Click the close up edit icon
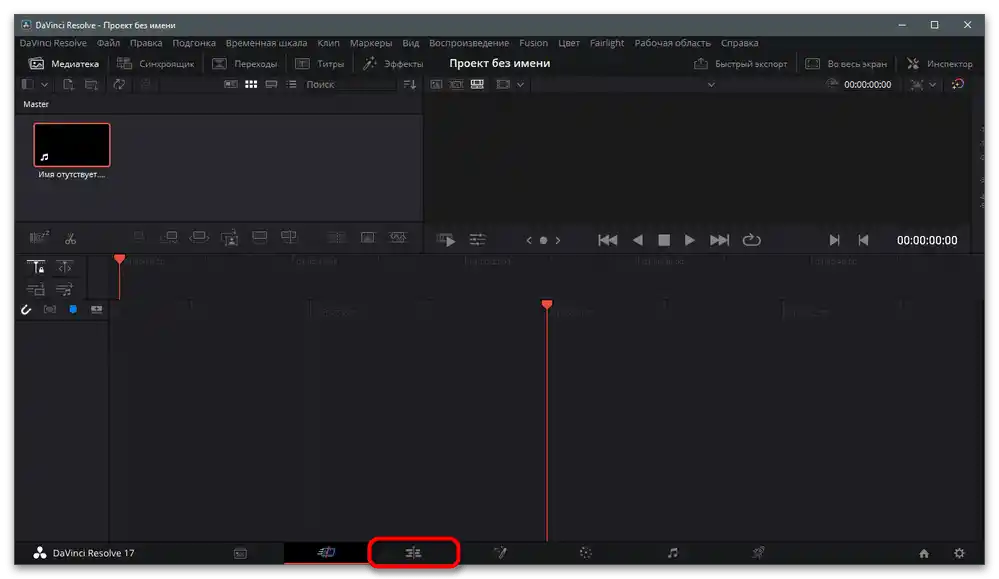This screenshot has width=999, height=579. point(229,237)
